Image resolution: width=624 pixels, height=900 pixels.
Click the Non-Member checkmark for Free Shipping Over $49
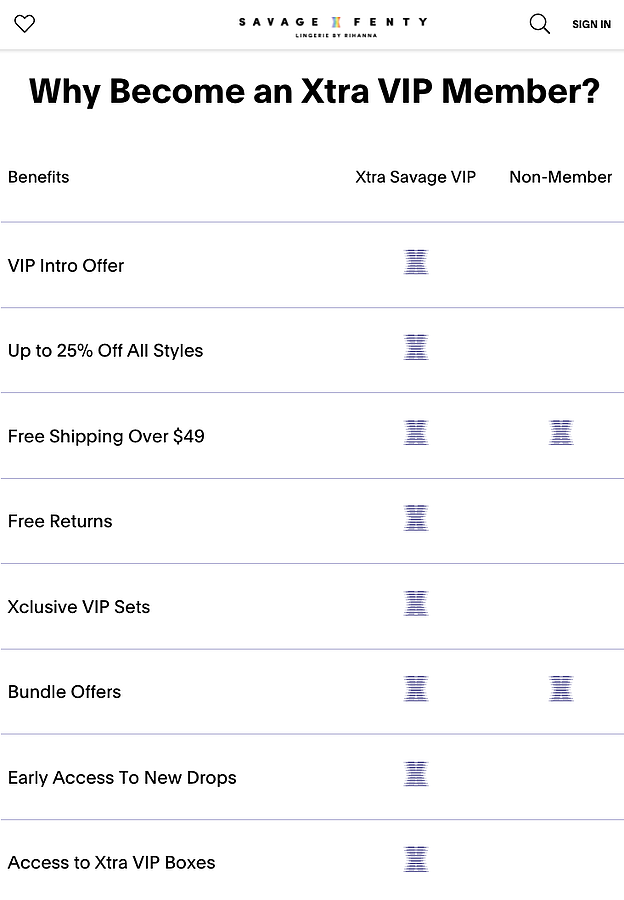pos(561,432)
